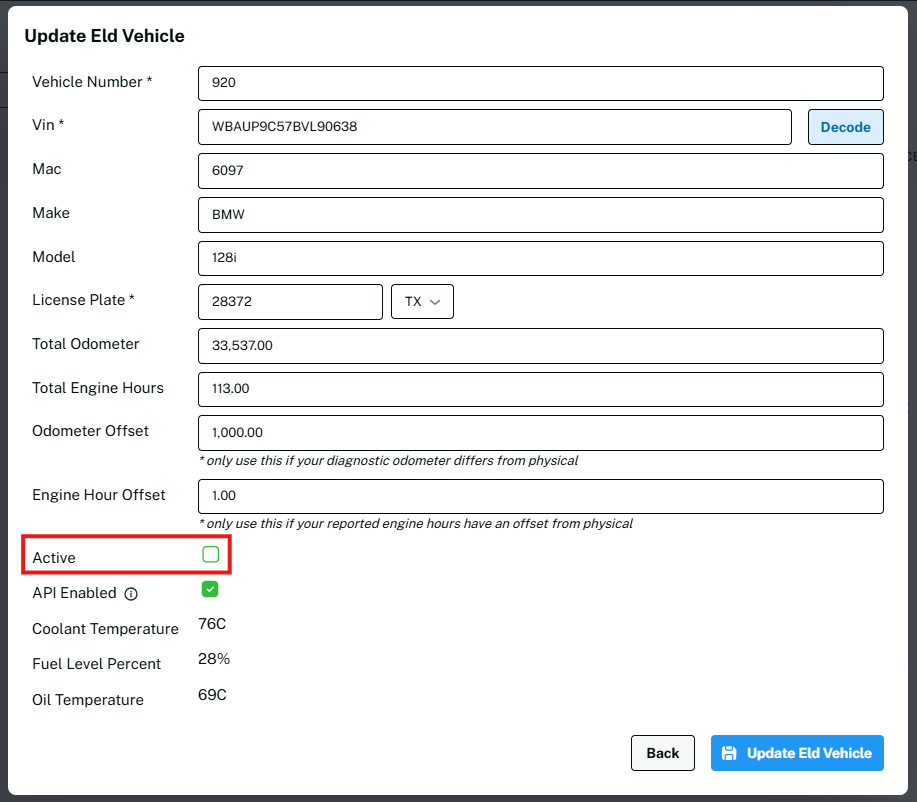Focus the Vehicle Number field

(x=540, y=83)
